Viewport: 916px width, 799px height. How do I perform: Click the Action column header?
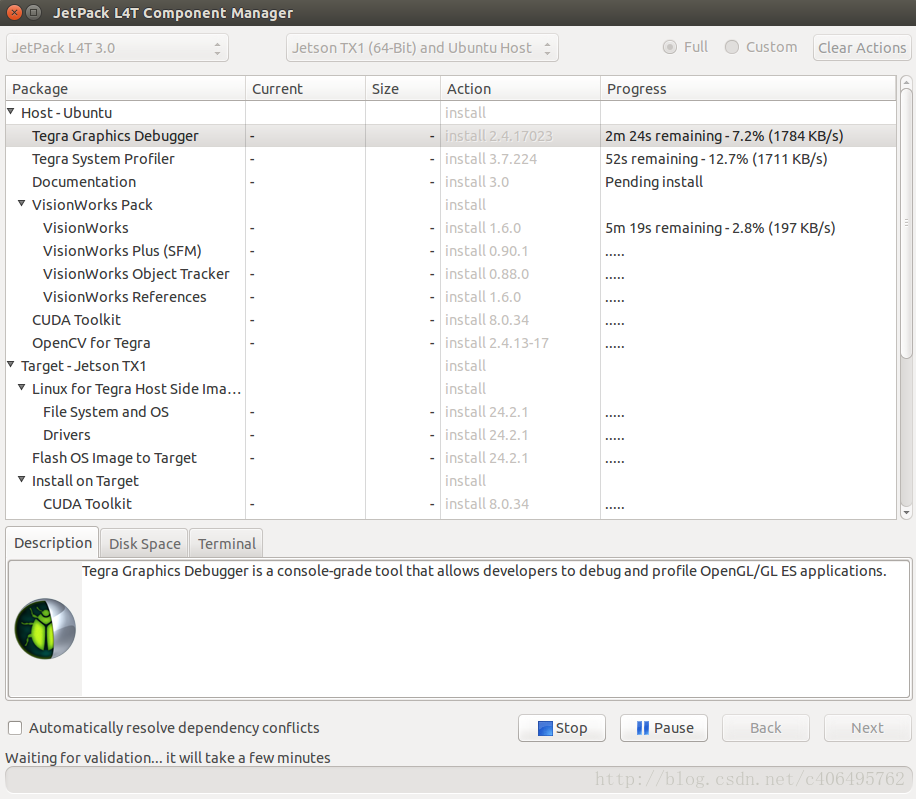point(520,89)
